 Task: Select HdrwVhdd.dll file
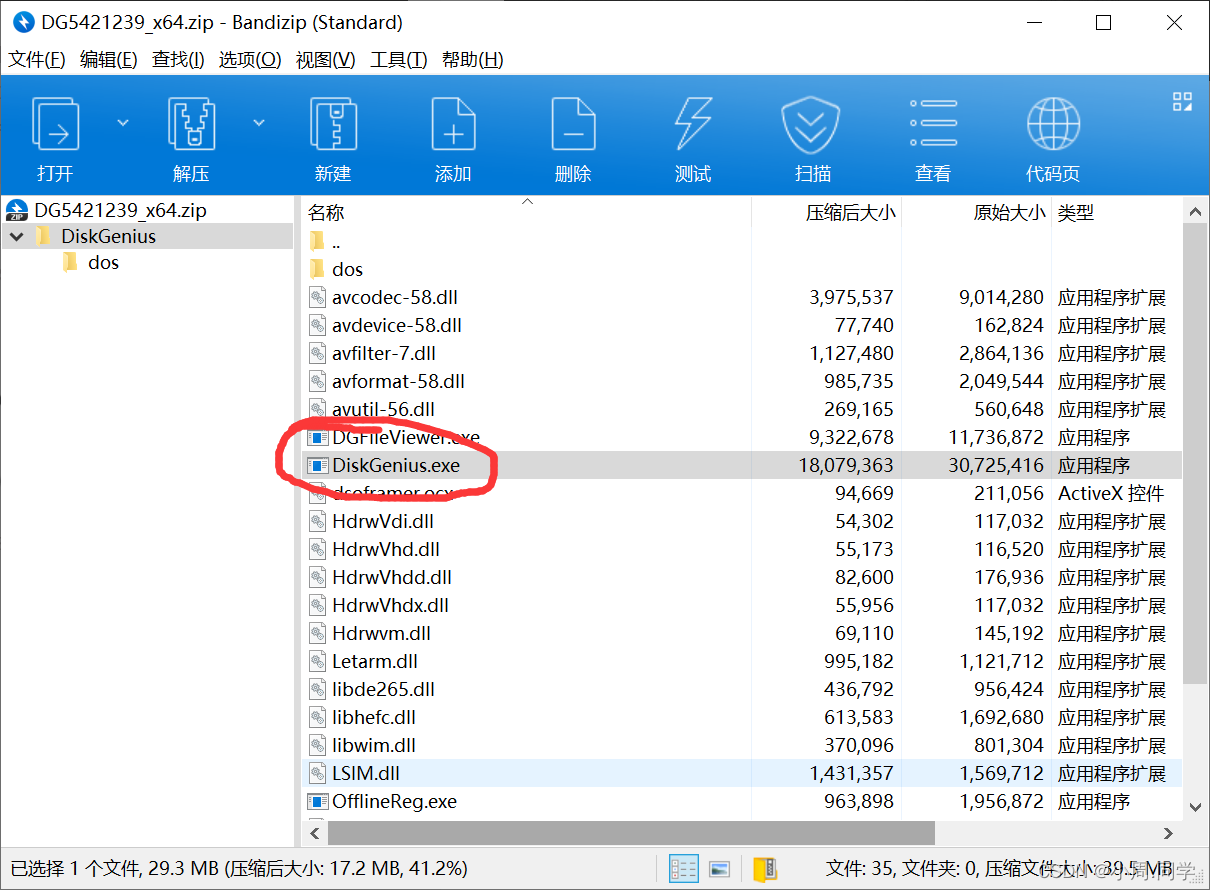[x=392, y=577]
